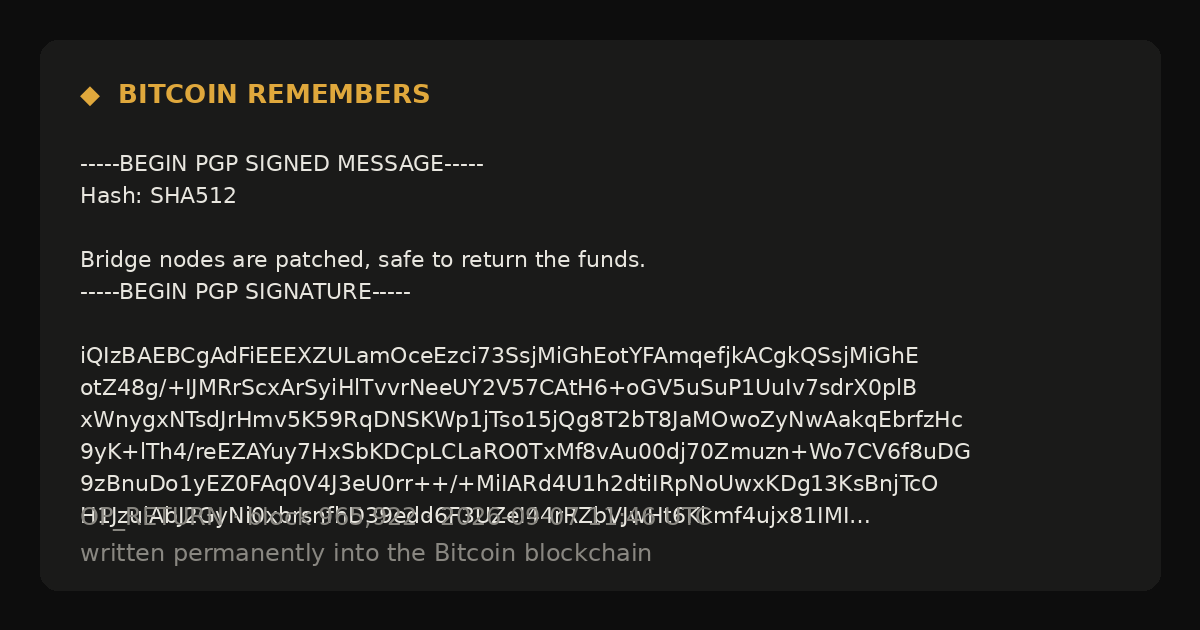The height and width of the screenshot is (630, 1200).
Task: Click the word 'Bridge' in the message
Action: click(x=109, y=260)
